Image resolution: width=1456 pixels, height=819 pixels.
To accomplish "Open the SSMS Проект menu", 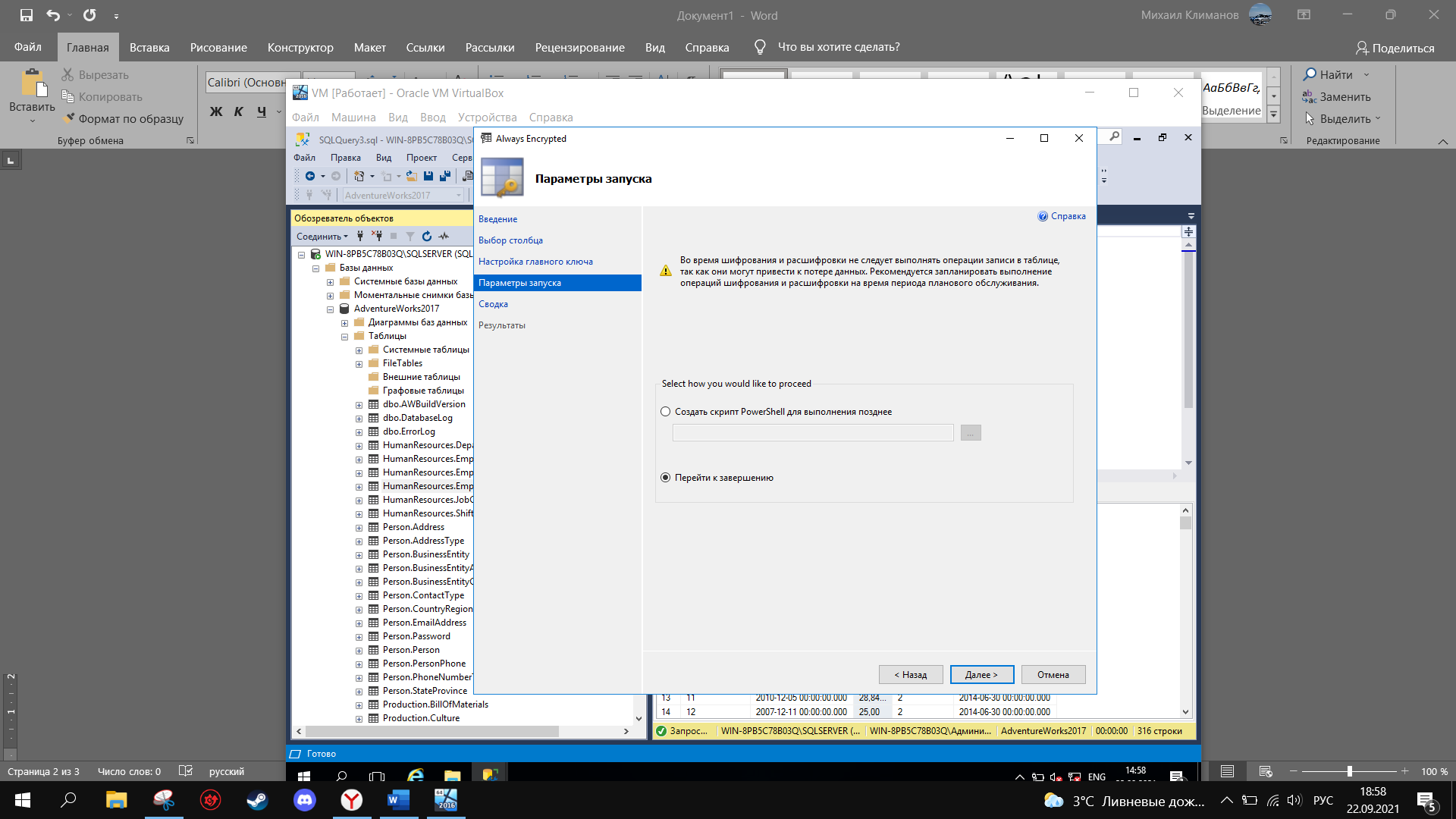I will (421, 158).
